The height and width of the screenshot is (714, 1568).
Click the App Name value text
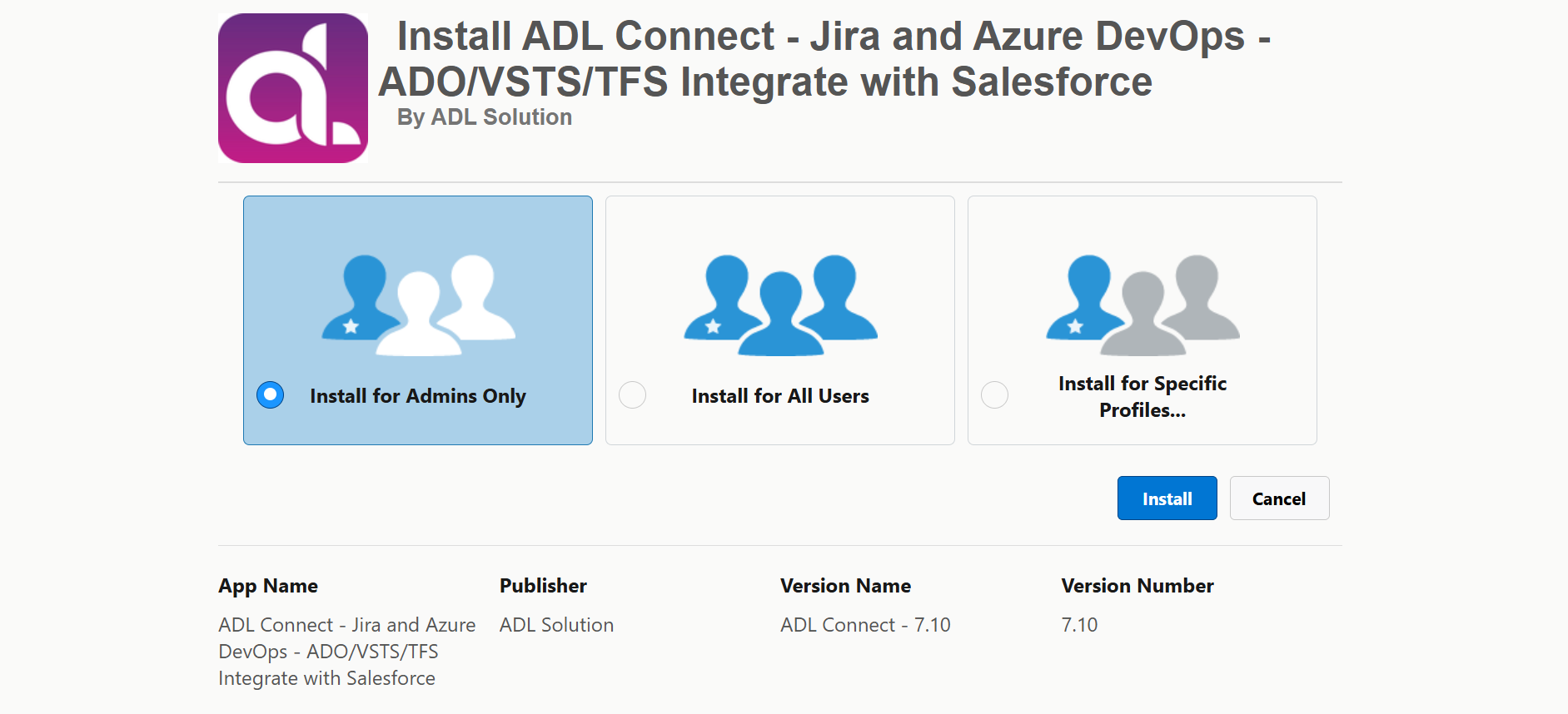[347, 652]
